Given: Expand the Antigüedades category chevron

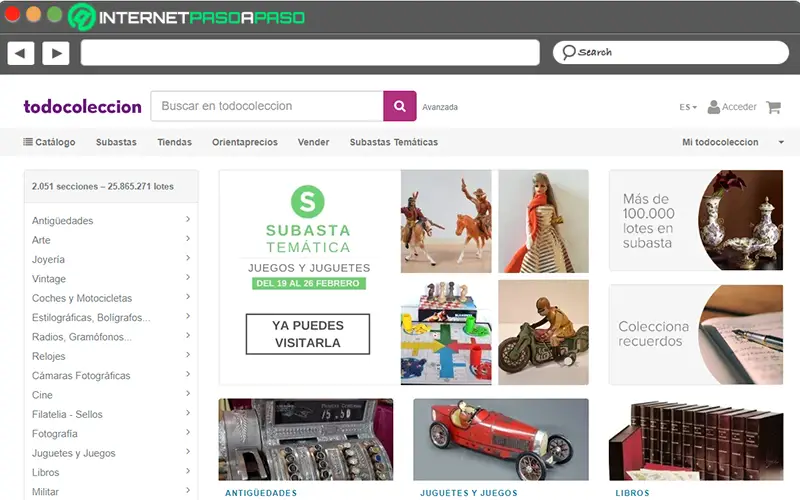Looking at the screenshot, I should pos(188,219).
